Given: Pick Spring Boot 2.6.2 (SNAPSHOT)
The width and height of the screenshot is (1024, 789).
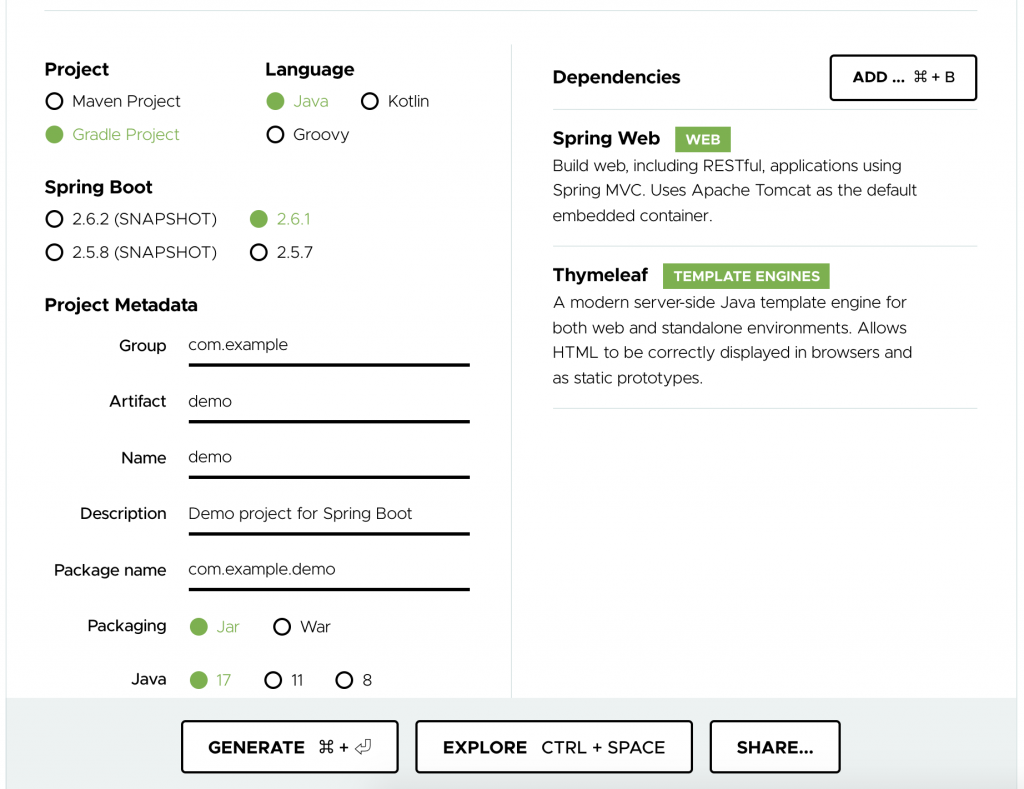Looking at the screenshot, I should coord(54,219).
